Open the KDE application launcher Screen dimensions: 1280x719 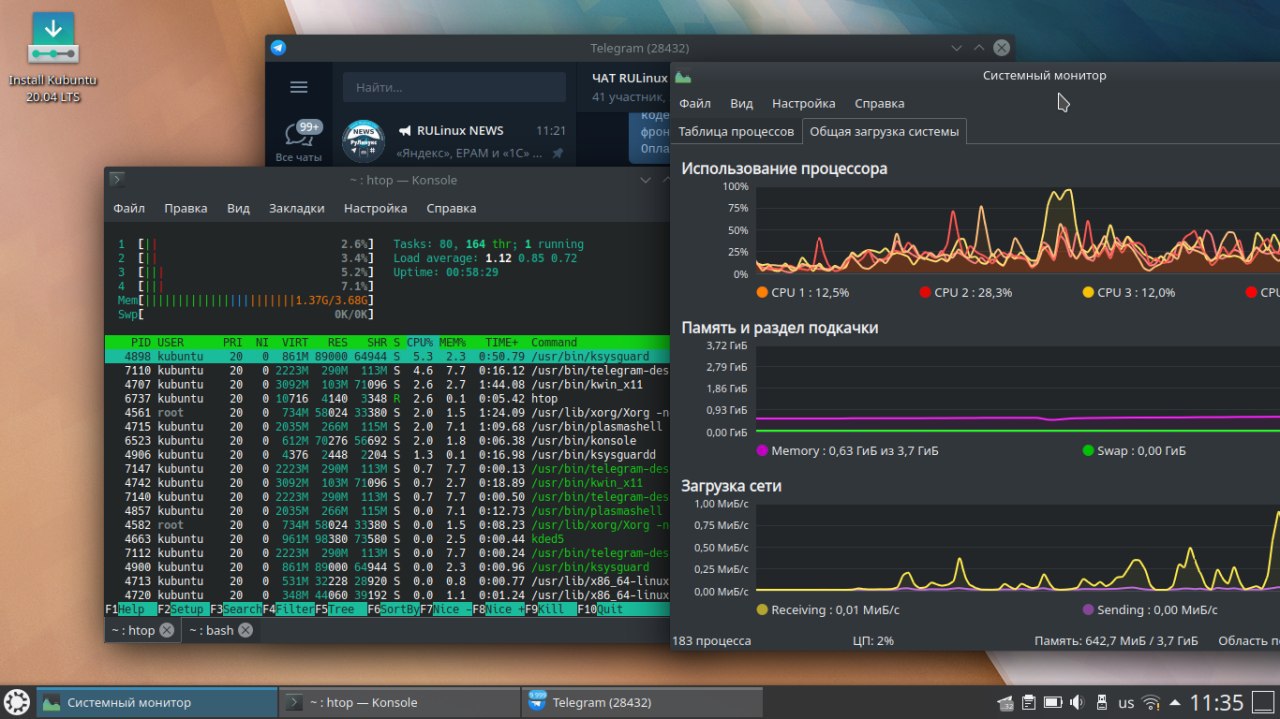tap(16, 702)
